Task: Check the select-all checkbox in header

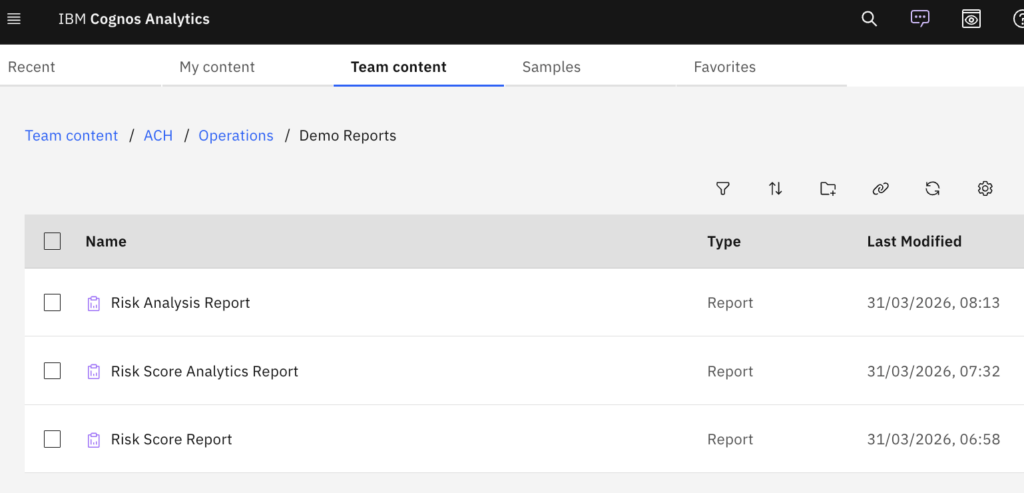Action: click(x=52, y=241)
